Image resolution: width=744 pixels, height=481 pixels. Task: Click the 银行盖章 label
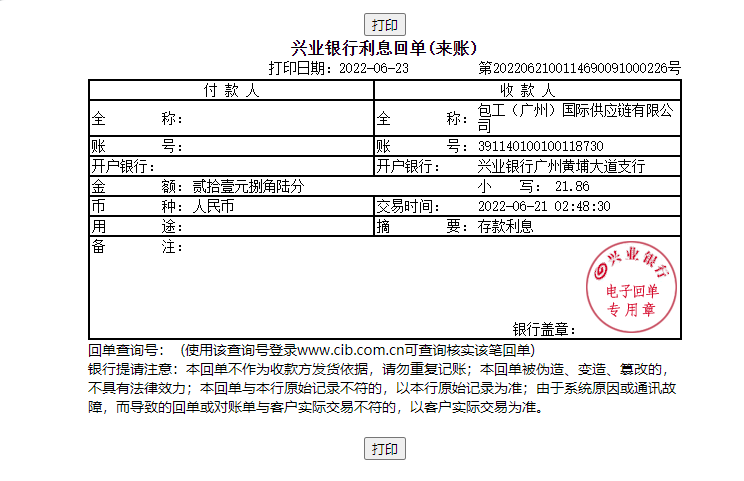pyautogui.click(x=544, y=329)
